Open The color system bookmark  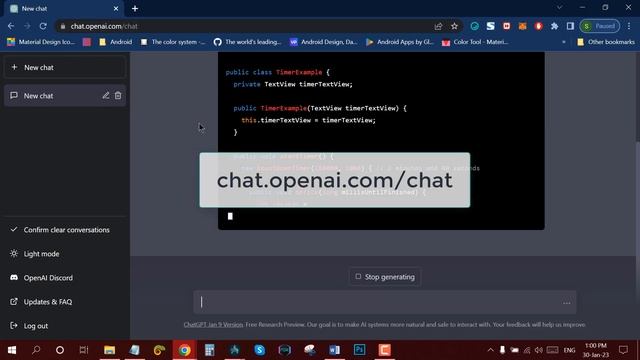pyautogui.click(x=173, y=42)
